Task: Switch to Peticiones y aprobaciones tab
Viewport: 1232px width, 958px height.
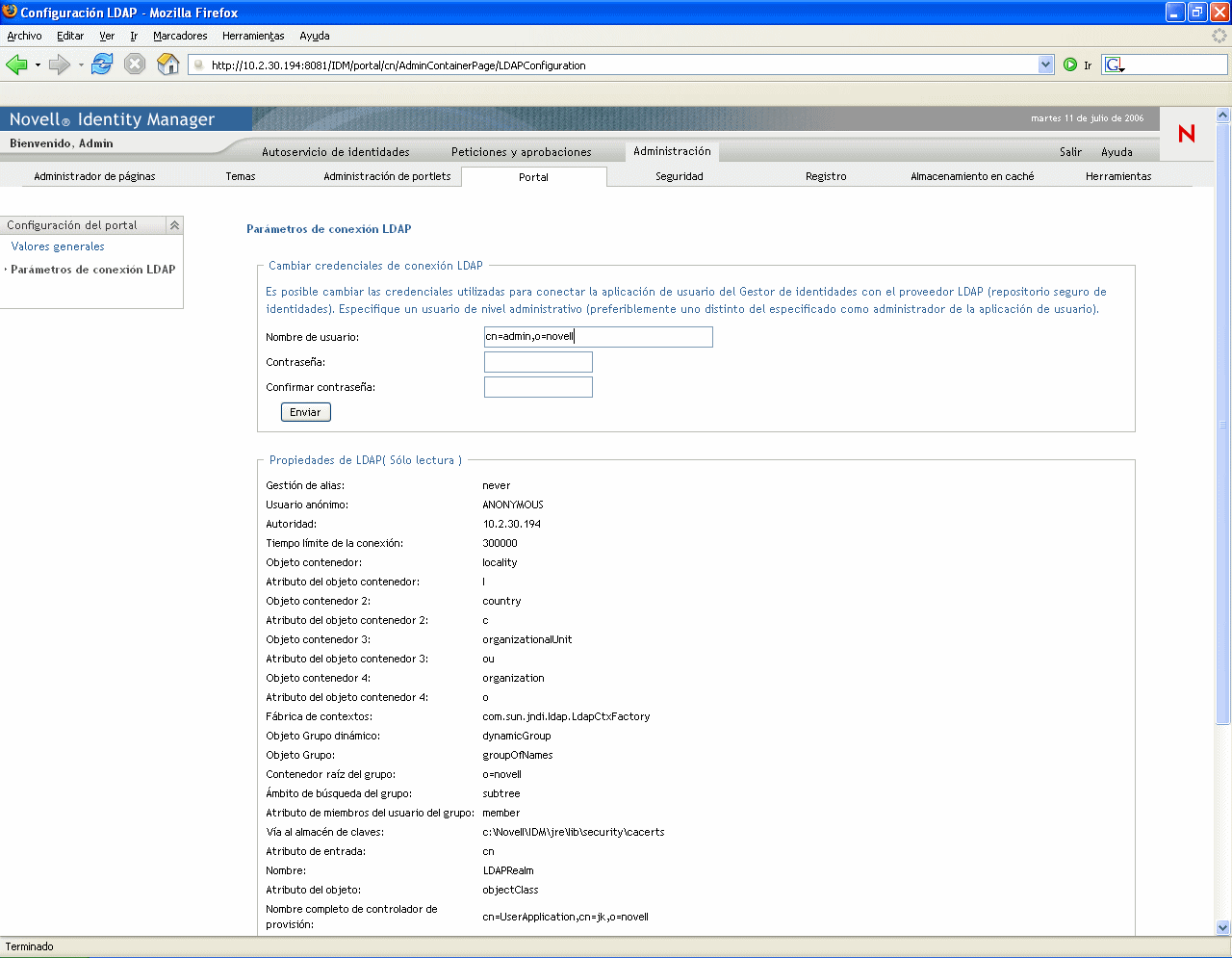Action: (x=522, y=152)
